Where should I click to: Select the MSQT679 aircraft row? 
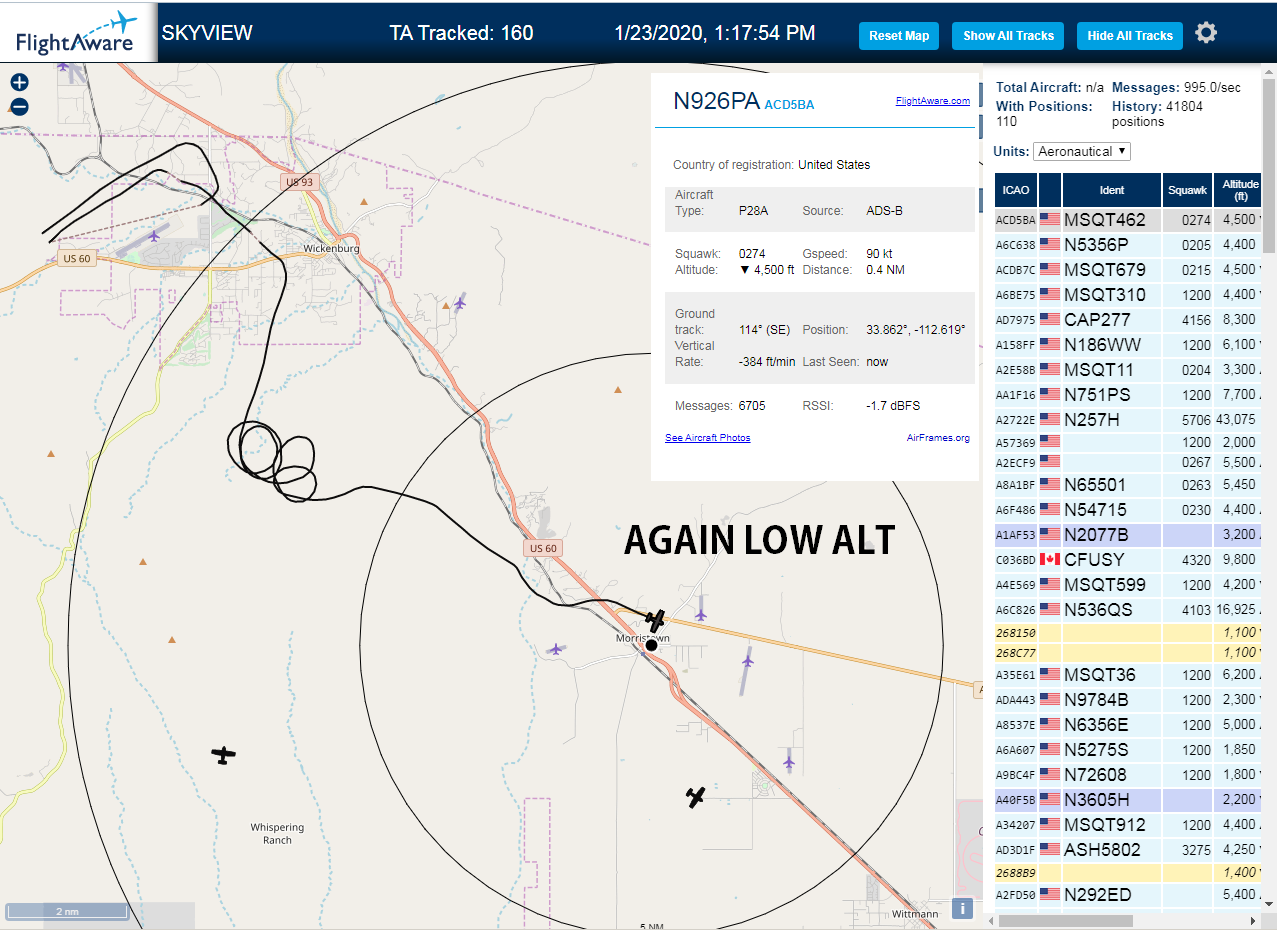(x=1128, y=270)
